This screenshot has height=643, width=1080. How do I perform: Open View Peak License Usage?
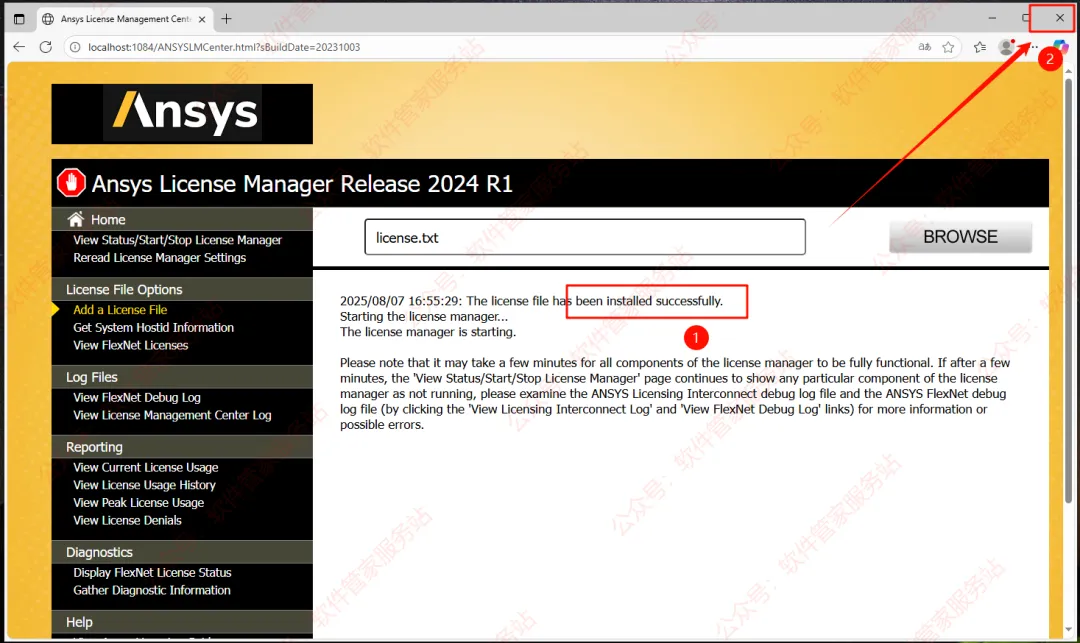(x=138, y=503)
